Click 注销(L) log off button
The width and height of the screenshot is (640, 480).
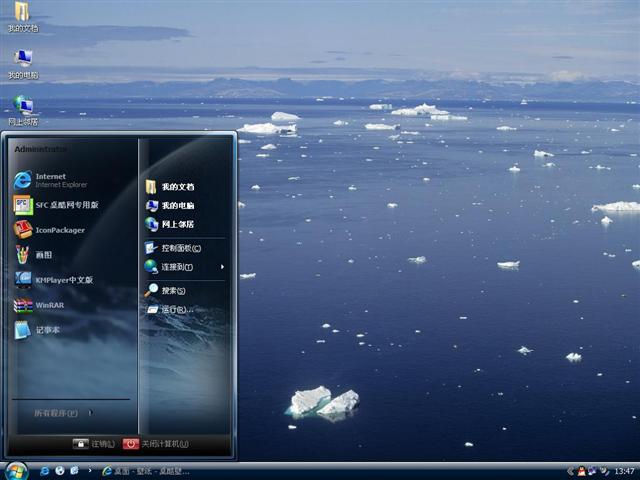(x=94, y=444)
